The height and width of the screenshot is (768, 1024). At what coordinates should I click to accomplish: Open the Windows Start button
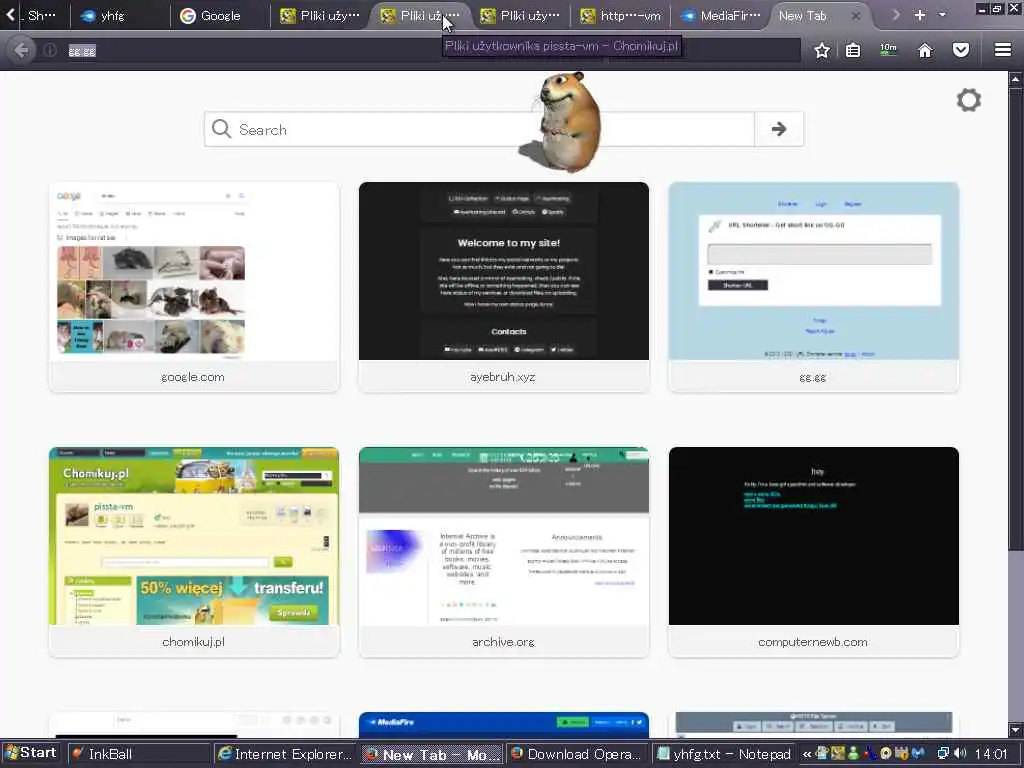tap(31, 753)
